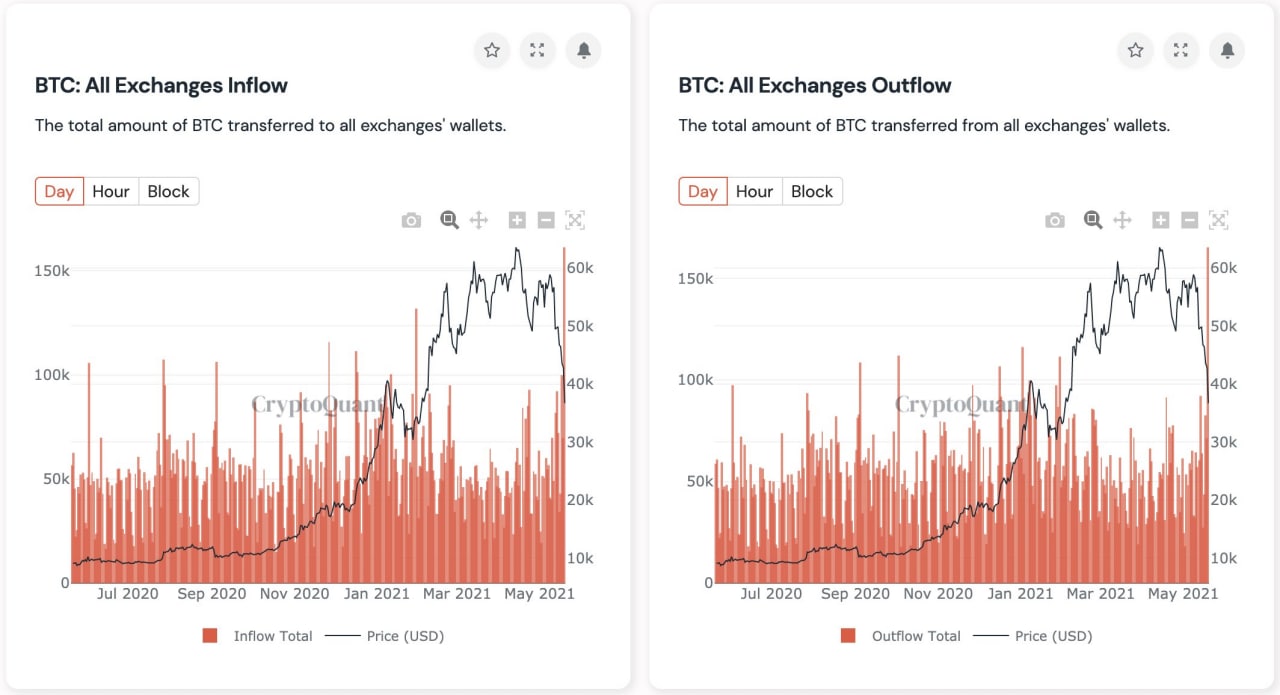Toggle Price (USD) line in Inflow legend
1280x695 pixels.
405,636
